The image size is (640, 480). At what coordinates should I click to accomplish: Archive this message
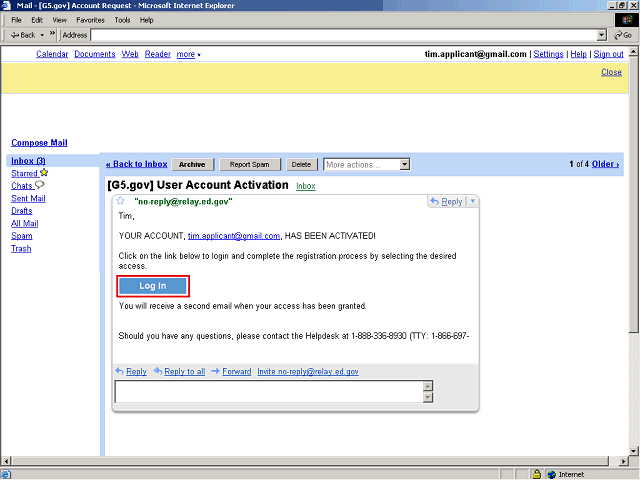(192, 164)
